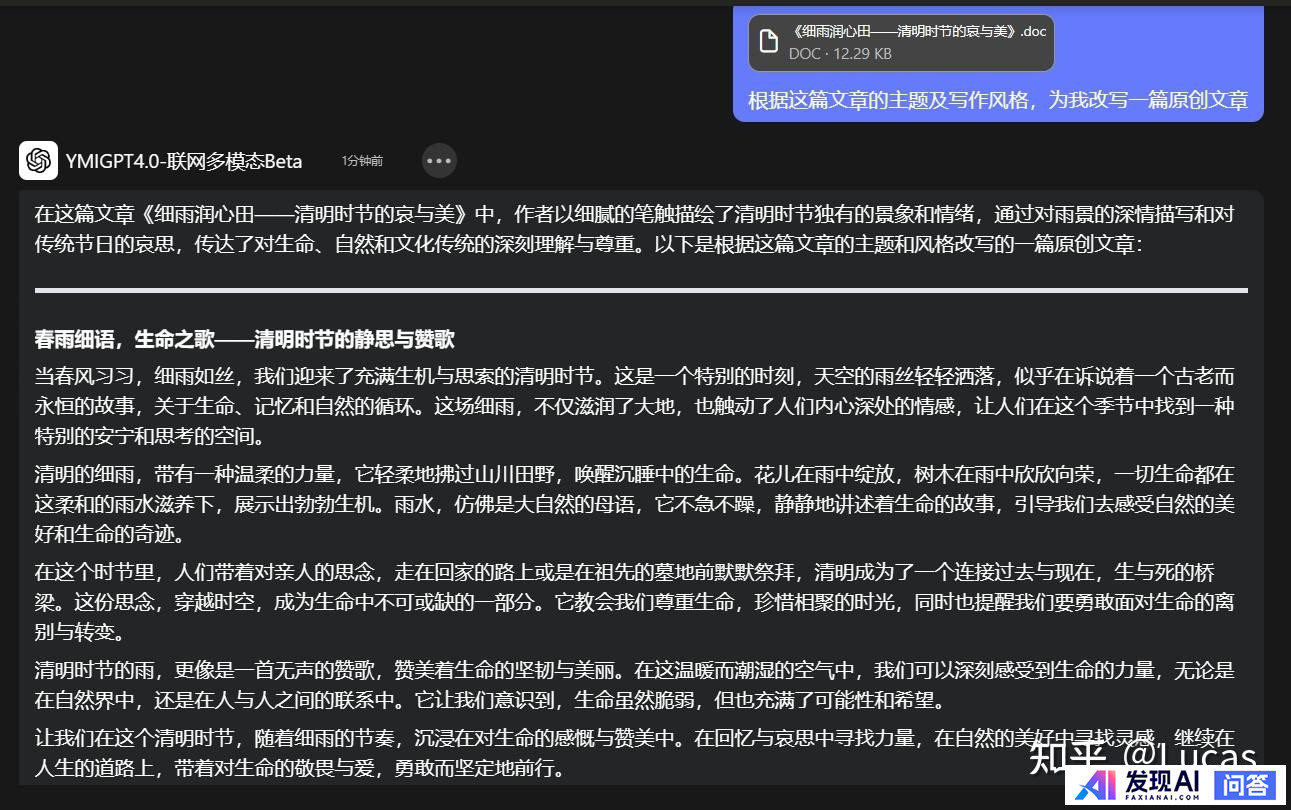Click the horizontal divider line in reply
Screen dimensions: 1291x810
(x=640, y=290)
